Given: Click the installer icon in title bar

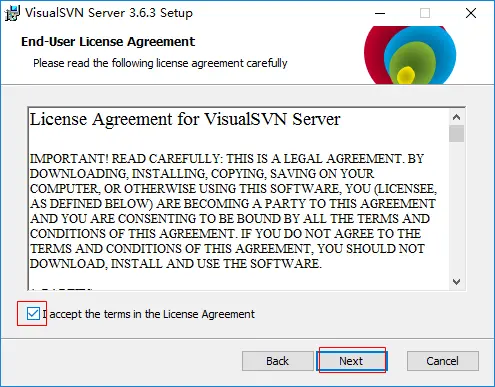Looking at the screenshot, I should [12, 13].
